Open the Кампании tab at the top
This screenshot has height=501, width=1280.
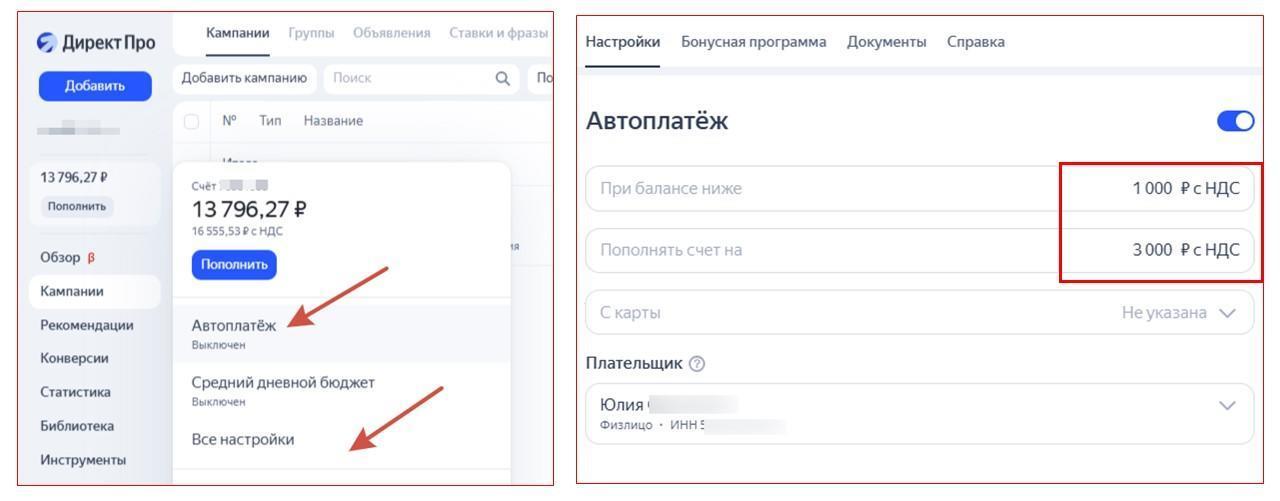238,34
